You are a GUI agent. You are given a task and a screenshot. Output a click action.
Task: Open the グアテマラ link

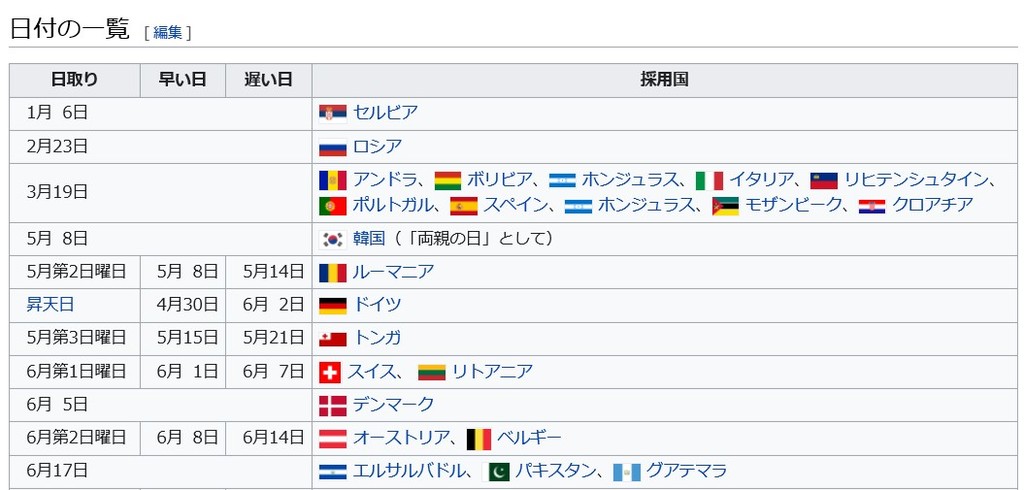[686, 470]
